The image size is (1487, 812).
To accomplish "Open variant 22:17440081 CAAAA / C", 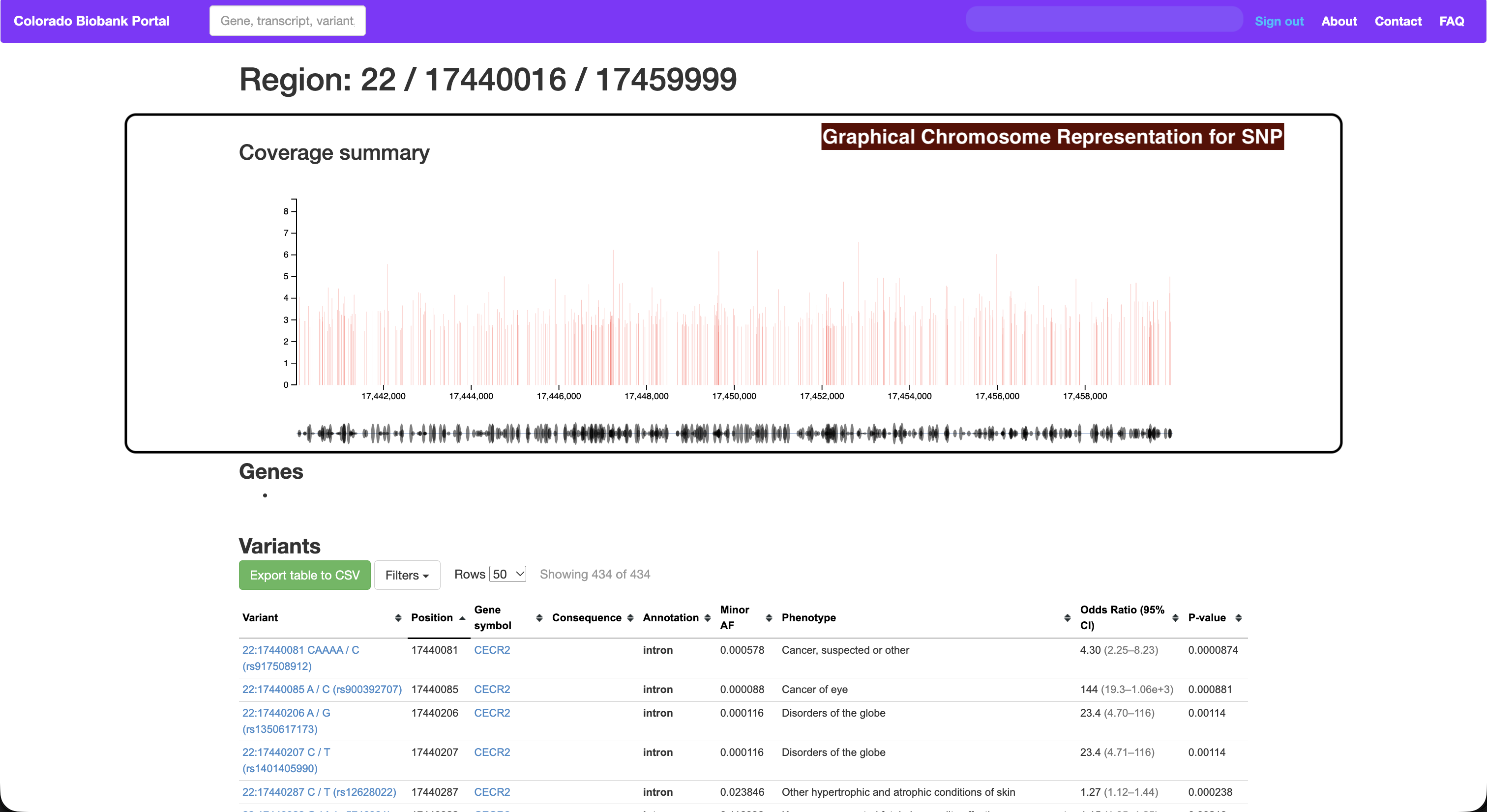I will tap(300, 658).
